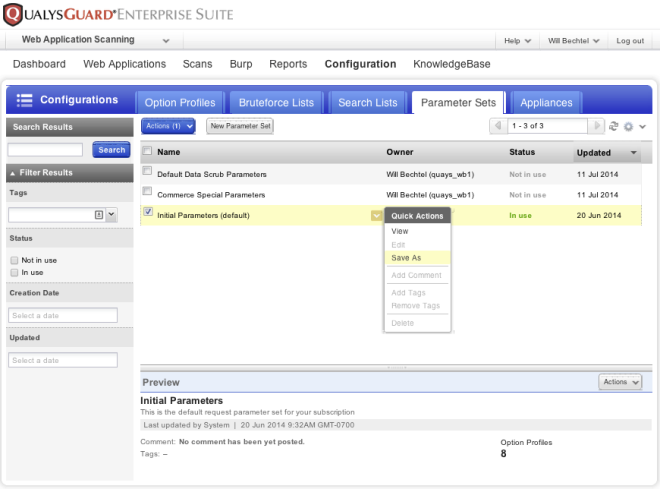Click the New Parameter Set button
Image resolution: width=660 pixels, height=489 pixels.
point(240,126)
